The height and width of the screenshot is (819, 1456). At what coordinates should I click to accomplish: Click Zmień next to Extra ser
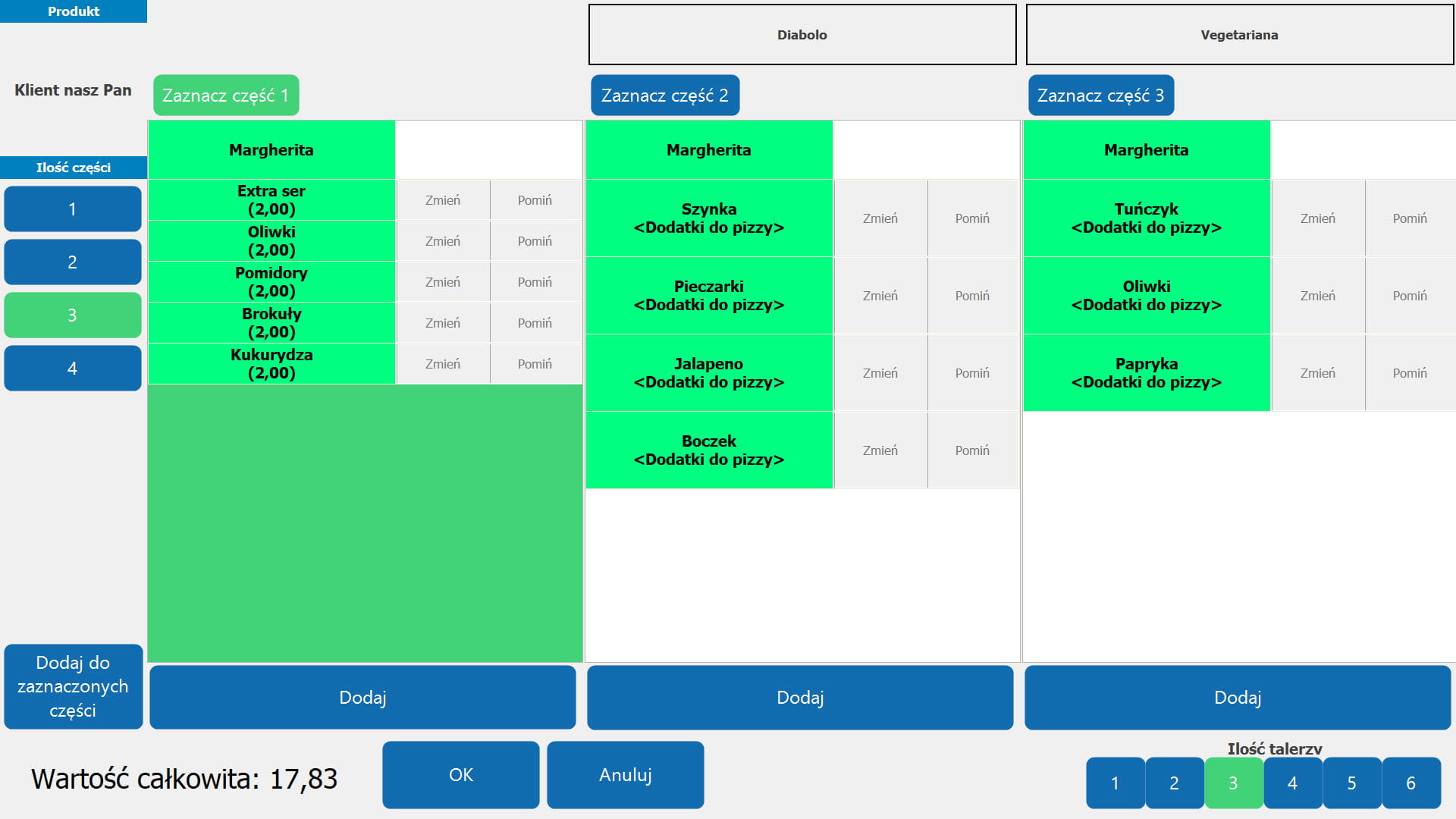443,200
